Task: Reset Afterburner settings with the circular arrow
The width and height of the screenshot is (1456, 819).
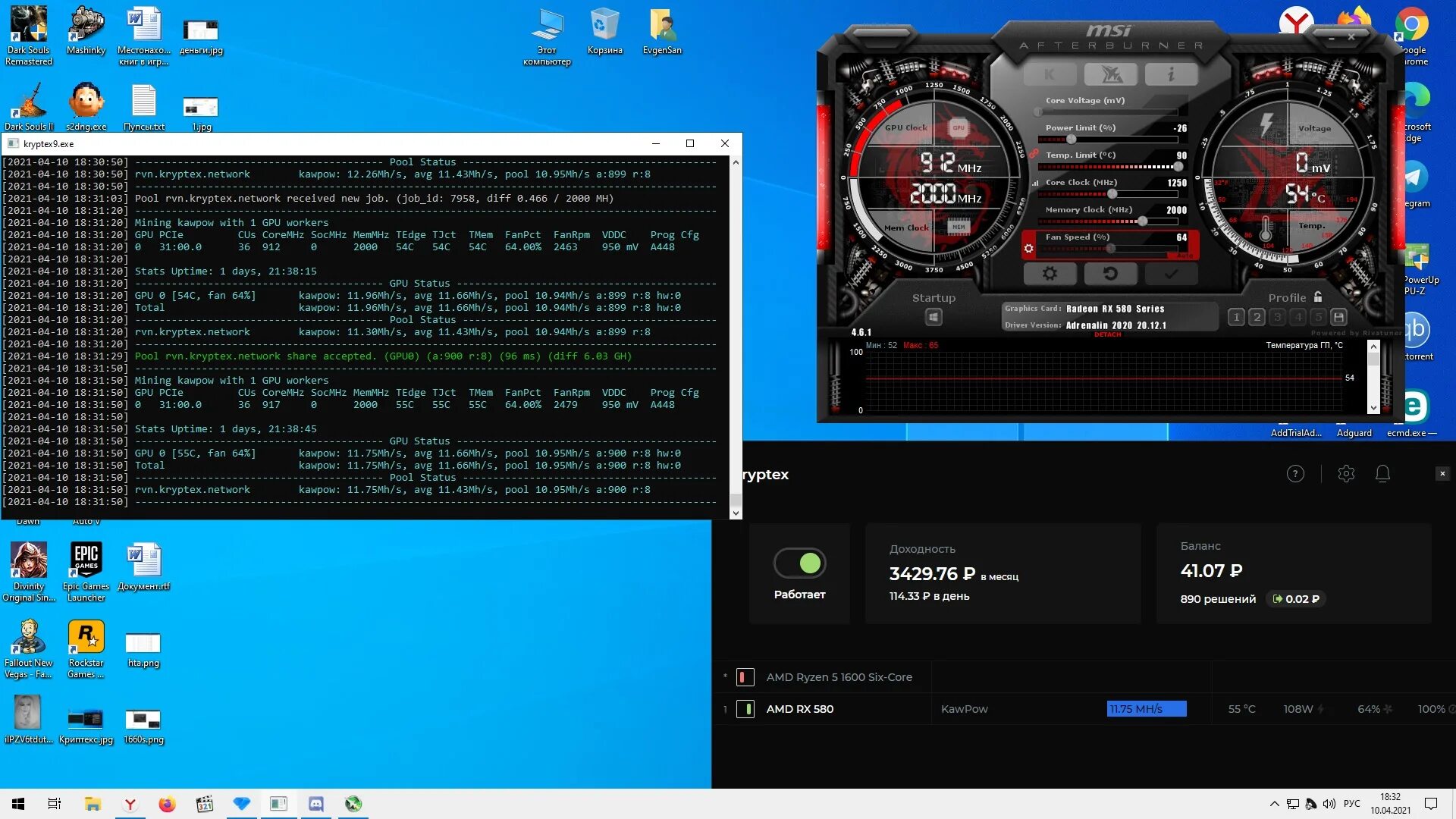Action: (1110, 274)
